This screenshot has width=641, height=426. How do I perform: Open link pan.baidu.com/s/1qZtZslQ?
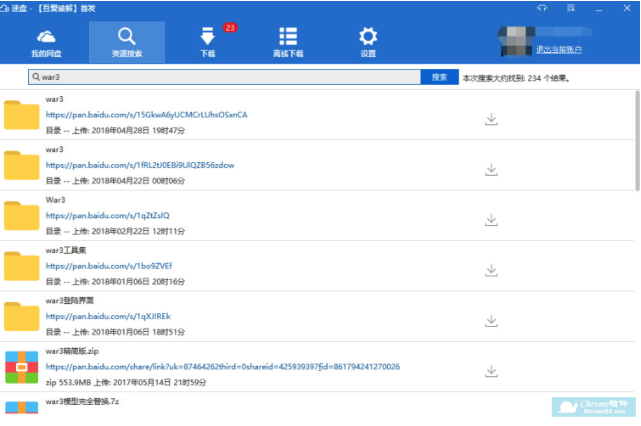[108, 215]
